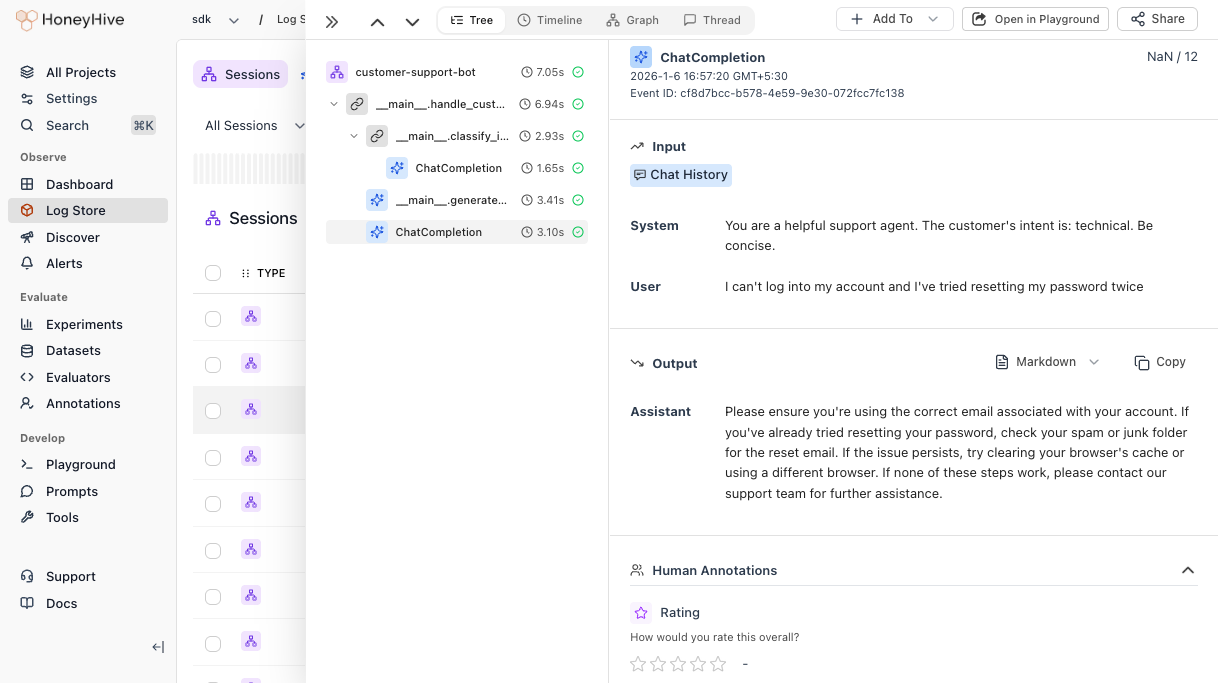This screenshot has width=1218, height=683.
Task: Select Log Store in sidebar
Action: pos(88,210)
